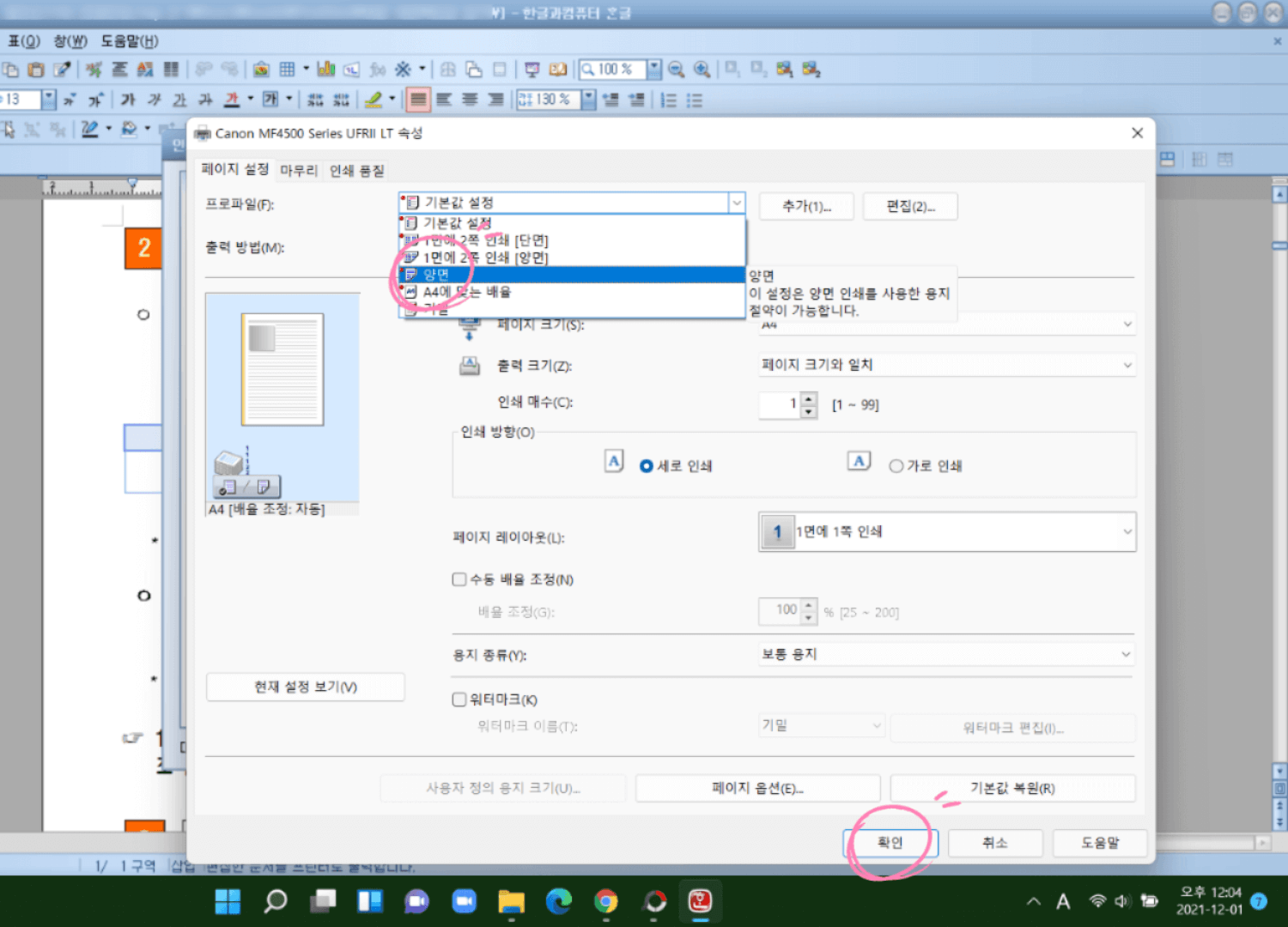Select 양면 profile in the list

pyautogui.click(x=573, y=275)
